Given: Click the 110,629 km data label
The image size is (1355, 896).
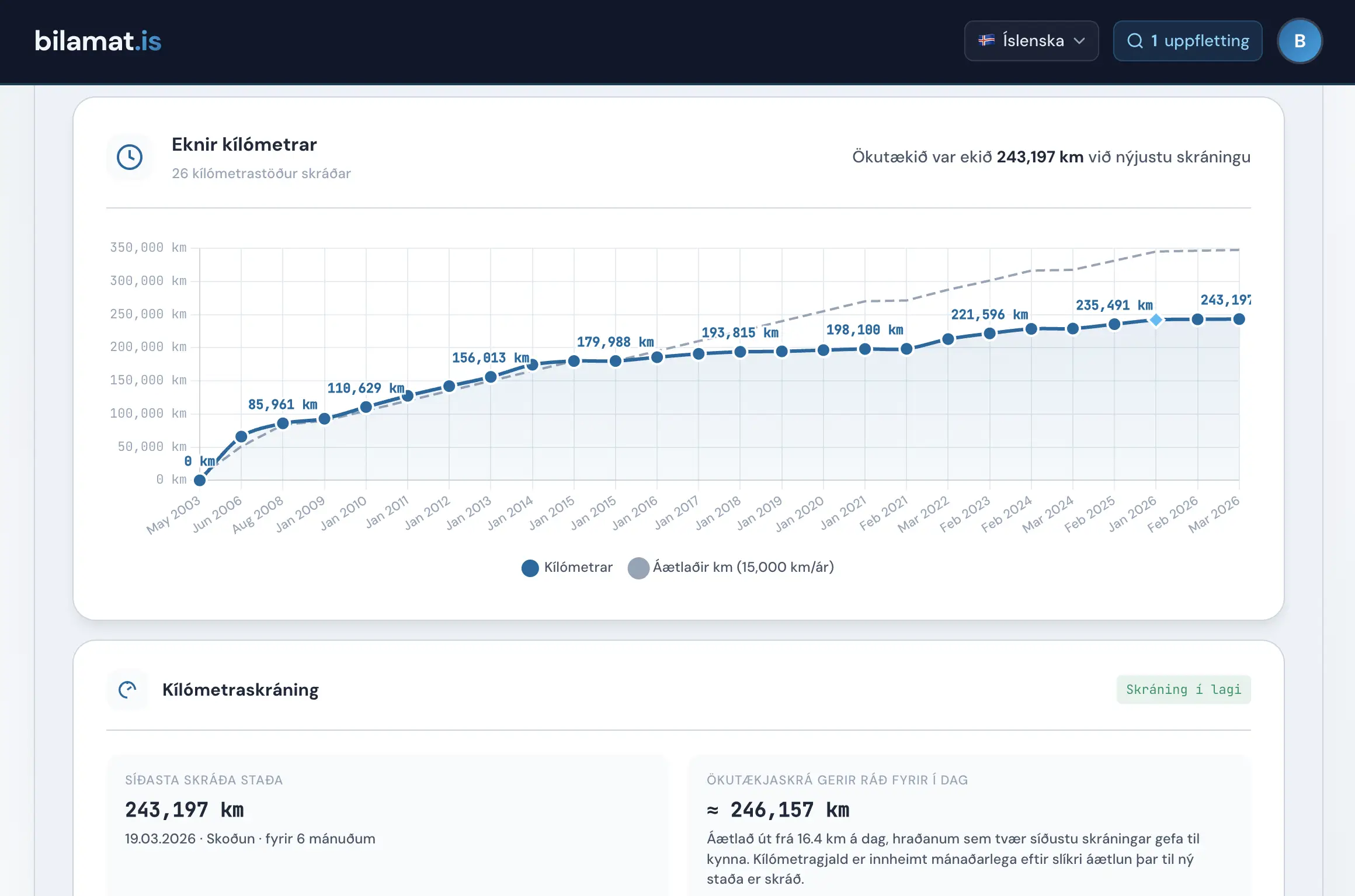Looking at the screenshot, I should [366, 388].
